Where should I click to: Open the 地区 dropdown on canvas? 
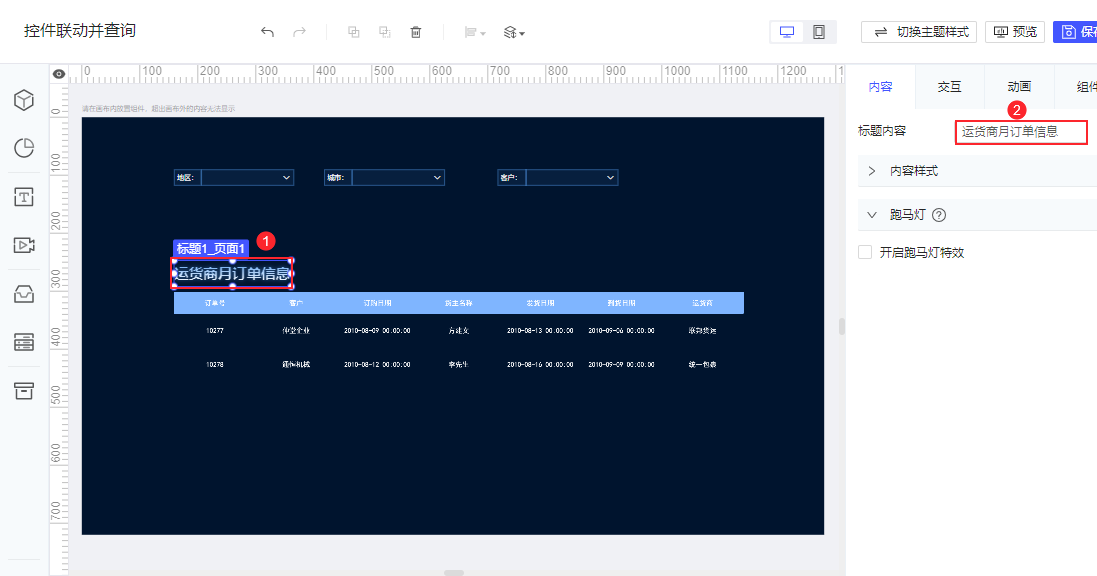248,178
